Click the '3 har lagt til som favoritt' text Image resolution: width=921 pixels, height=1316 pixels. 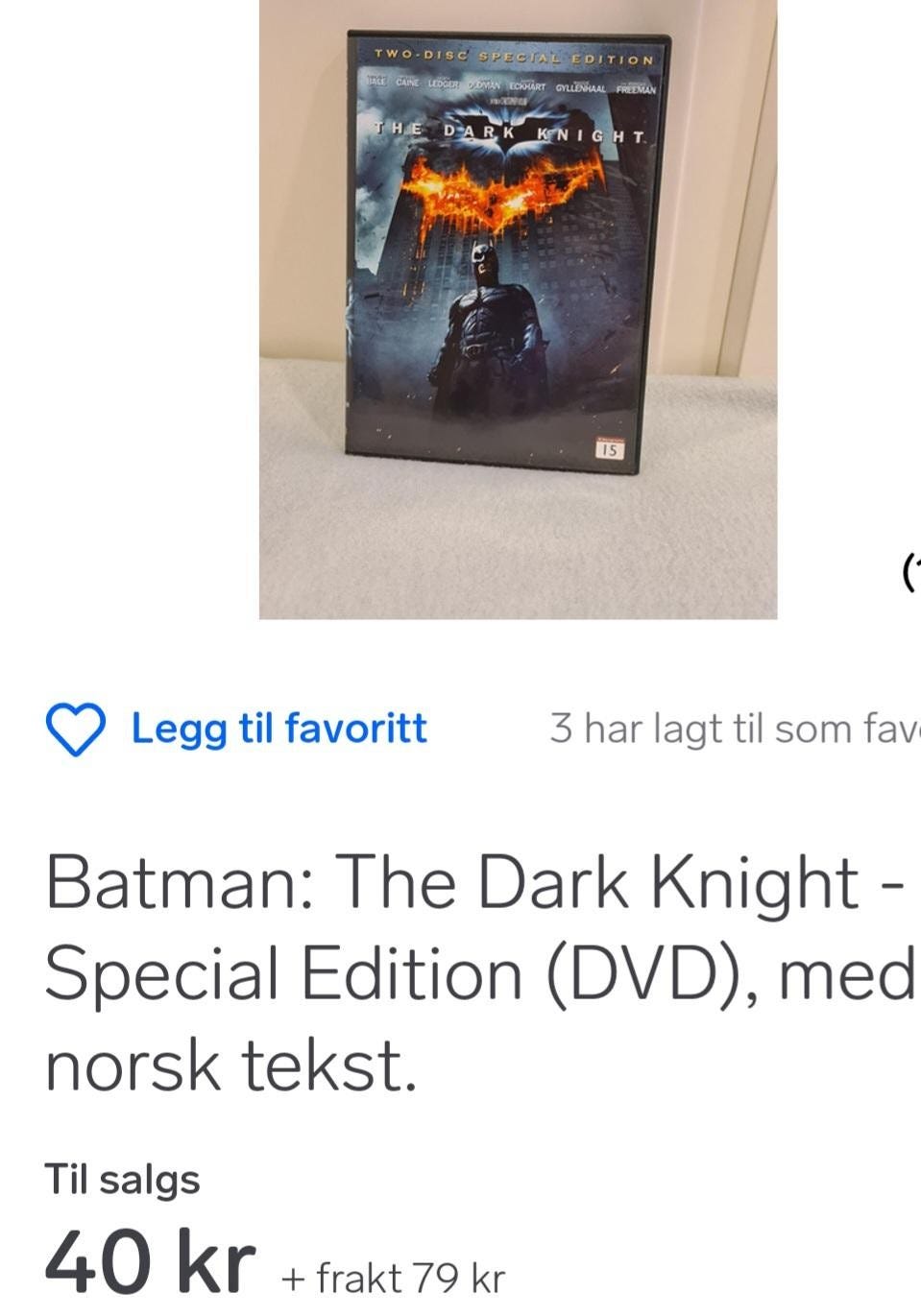pos(735,730)
